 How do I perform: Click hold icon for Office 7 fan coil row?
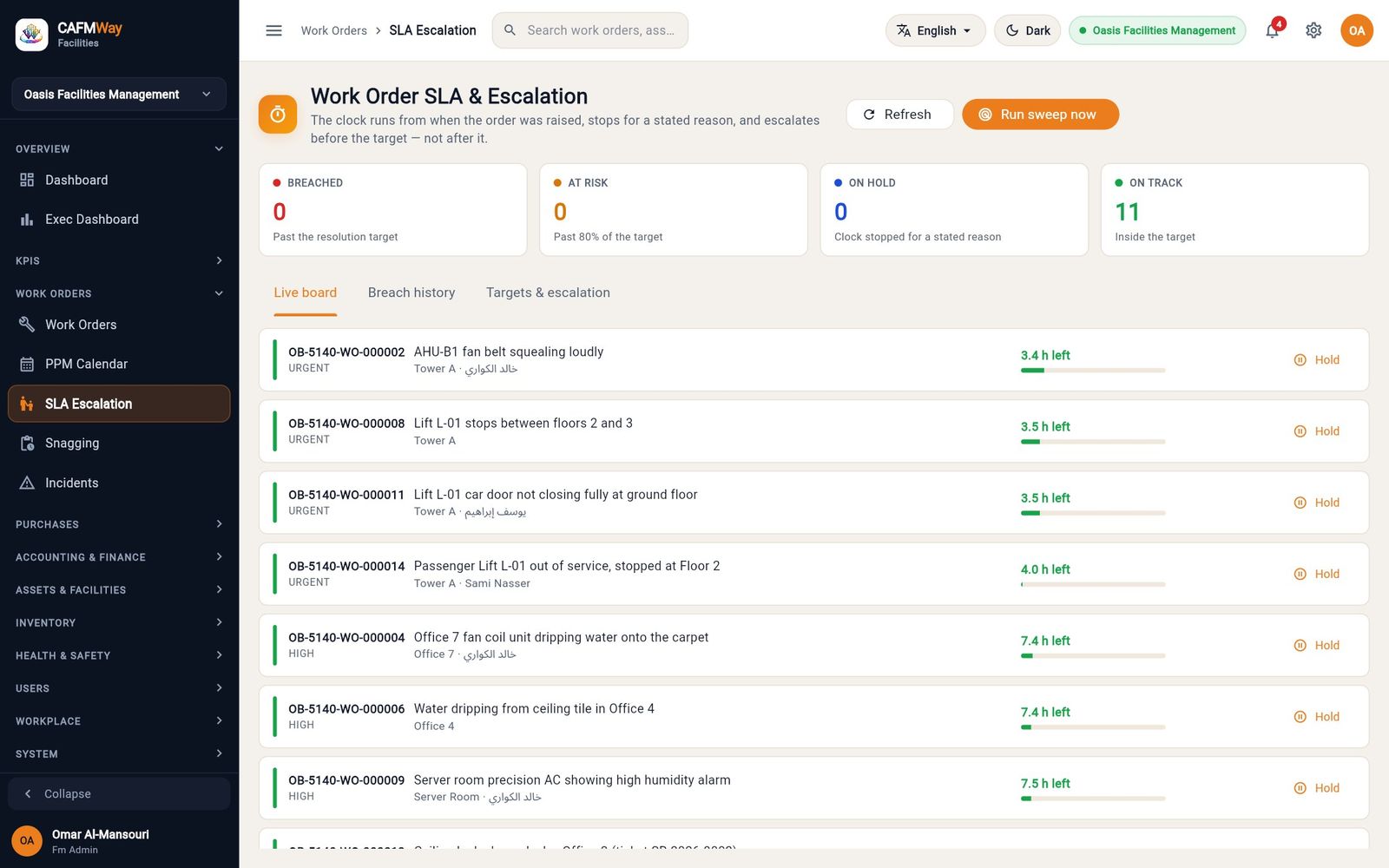point(1300,645)
